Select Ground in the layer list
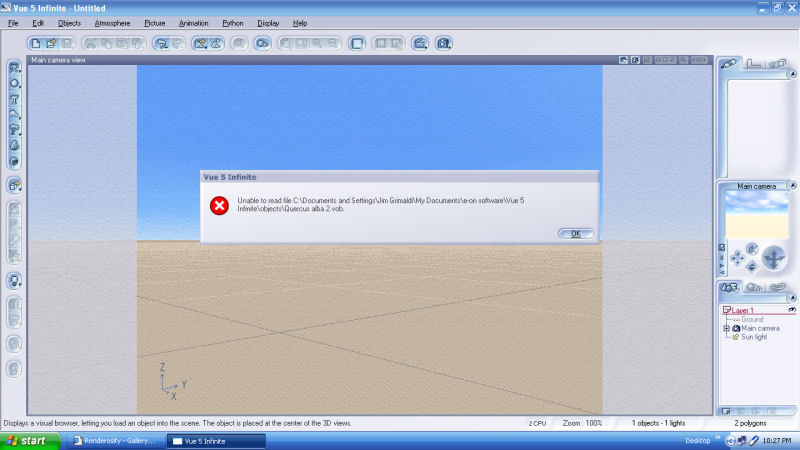This screenshot has height=450, width=800. pos(752,319)
